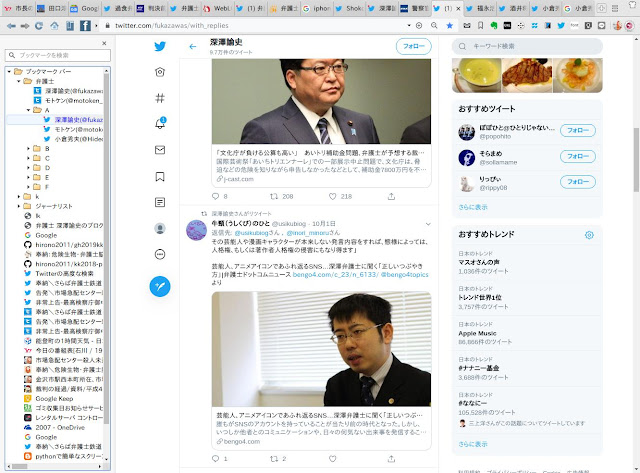
Task: Open the tweet options chevron on usikubiog tweet
Action: click(x=428, y=224)
